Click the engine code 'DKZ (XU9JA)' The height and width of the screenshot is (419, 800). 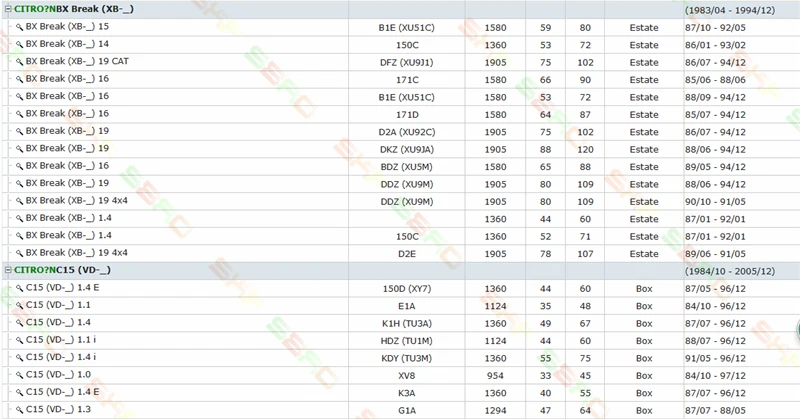pos(407,150)
